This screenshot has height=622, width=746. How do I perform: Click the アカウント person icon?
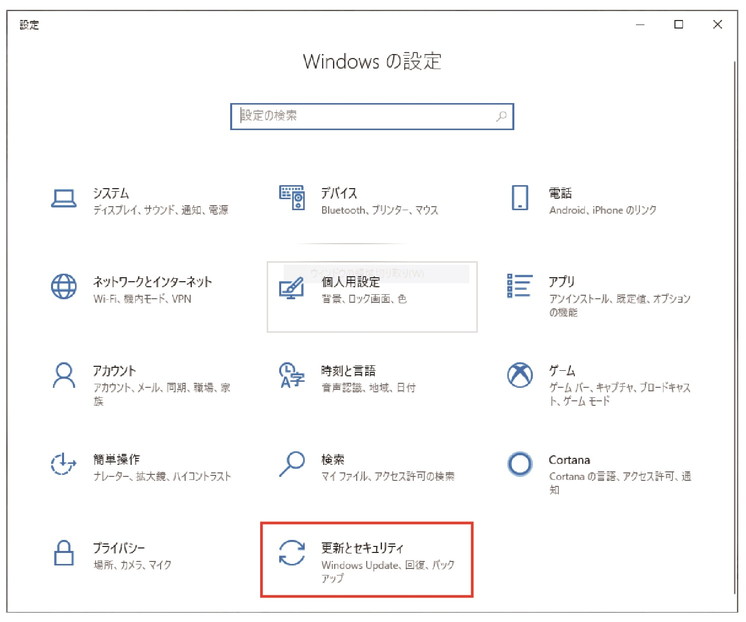[x=64, y=376]
